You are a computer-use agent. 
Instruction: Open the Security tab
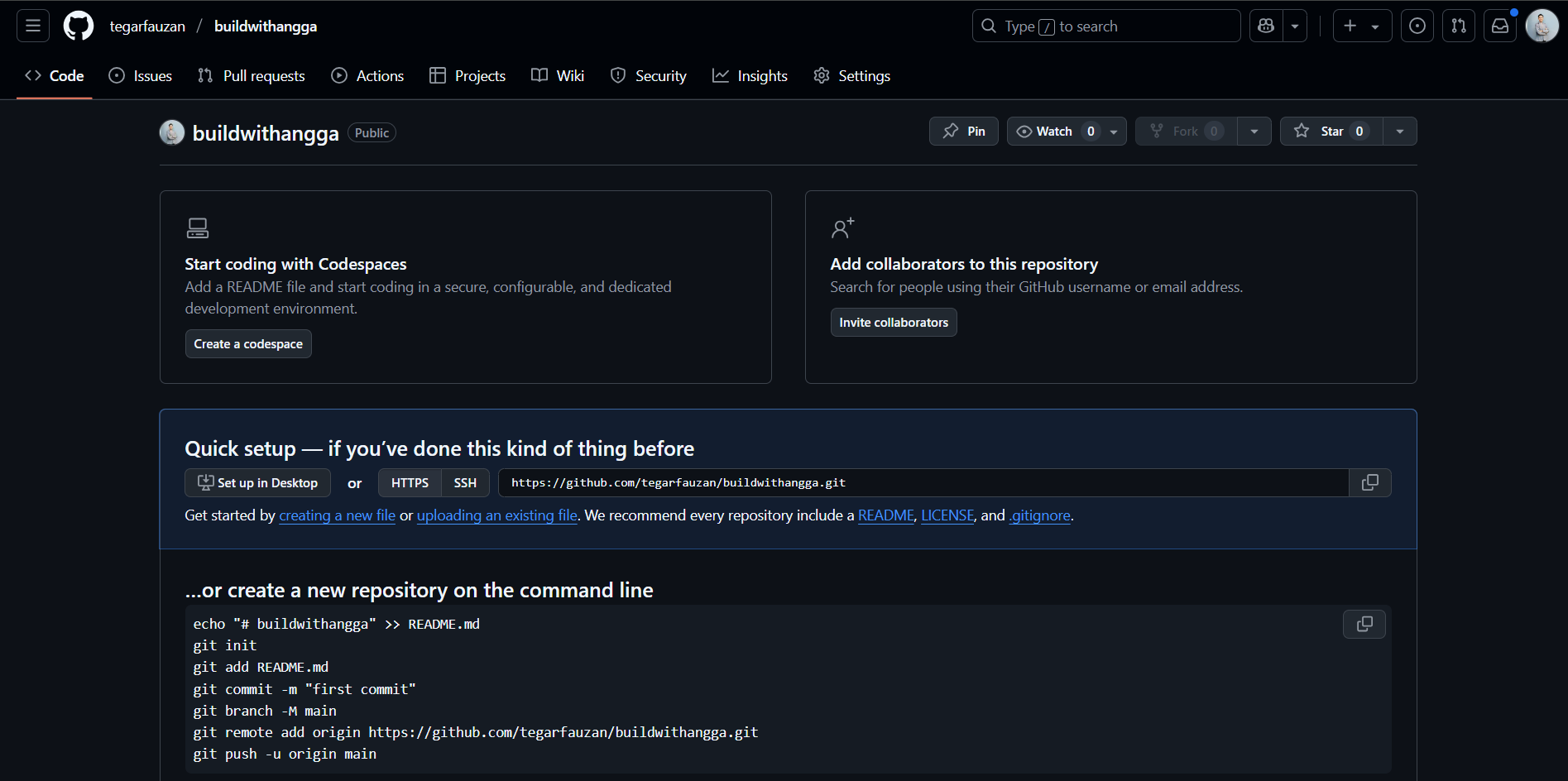point(649,75)
